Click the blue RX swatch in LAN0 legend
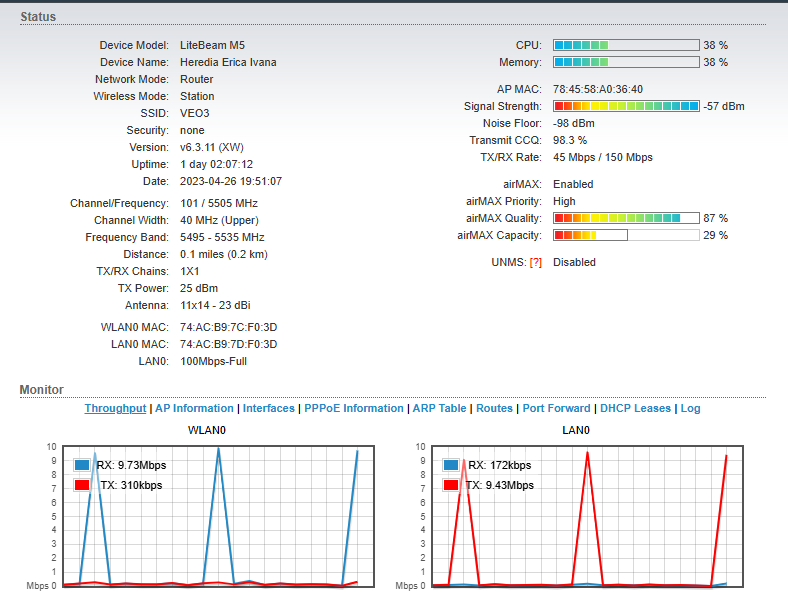Screen dimensions: 788x593 451,465
